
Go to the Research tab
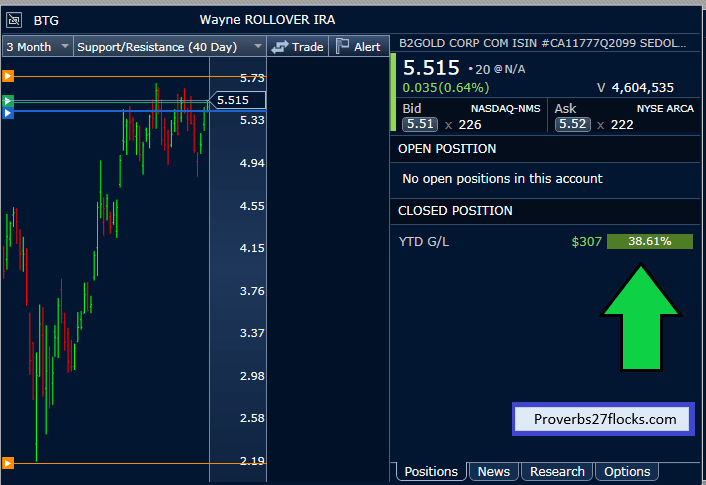pyautogui.click(x=557, y=471)
